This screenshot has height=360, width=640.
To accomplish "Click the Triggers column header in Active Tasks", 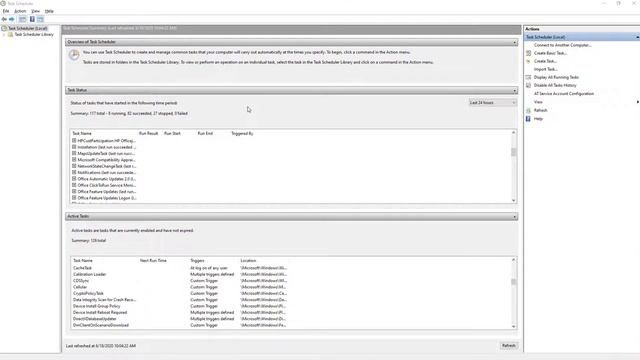I will coord(197,260).
